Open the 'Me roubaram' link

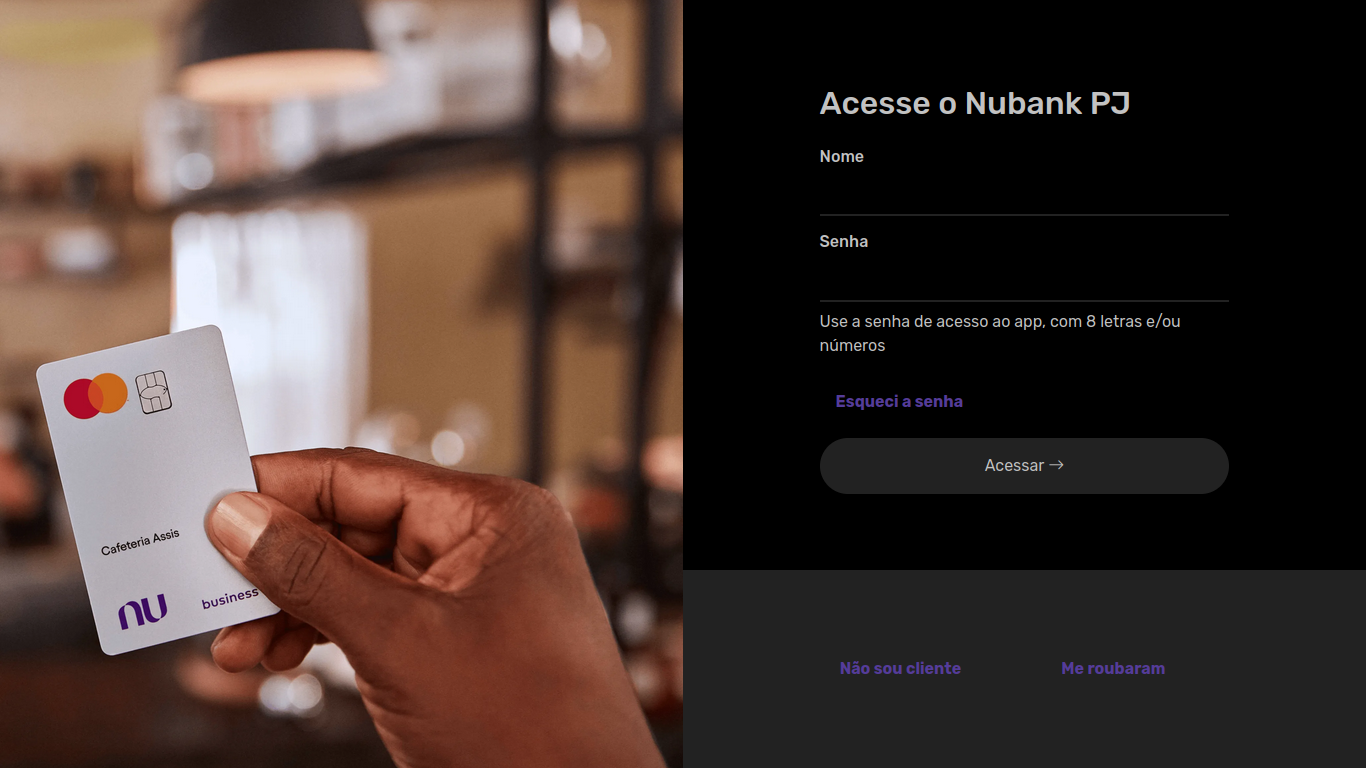1113,668
